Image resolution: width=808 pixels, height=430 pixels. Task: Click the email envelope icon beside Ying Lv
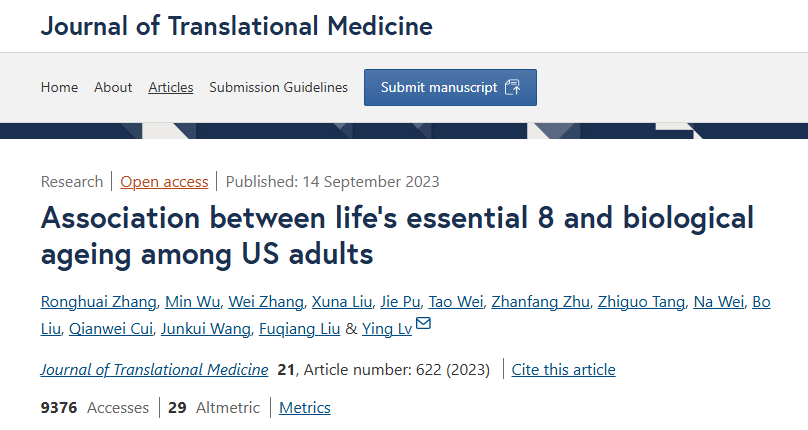click(x=423, y=323)
